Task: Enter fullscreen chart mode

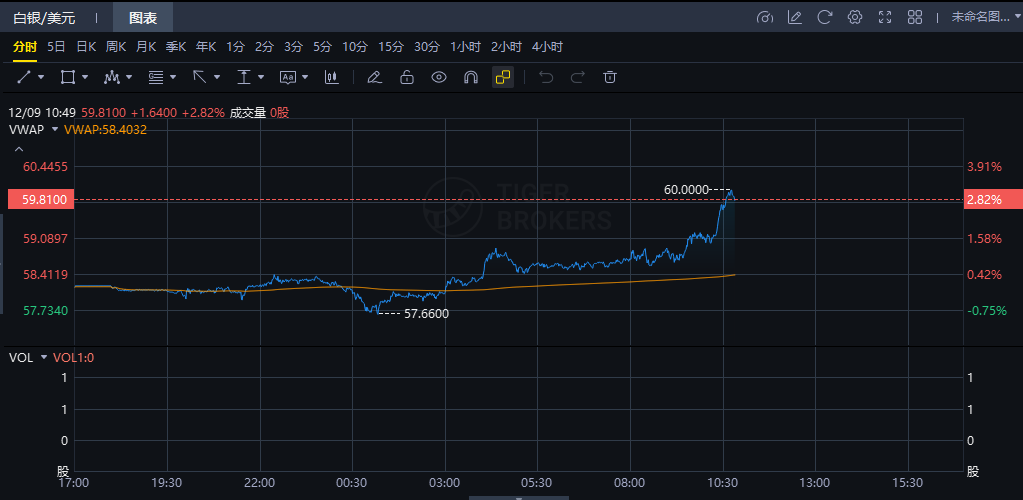Action: pyautogui.click(x=884, y=17)
